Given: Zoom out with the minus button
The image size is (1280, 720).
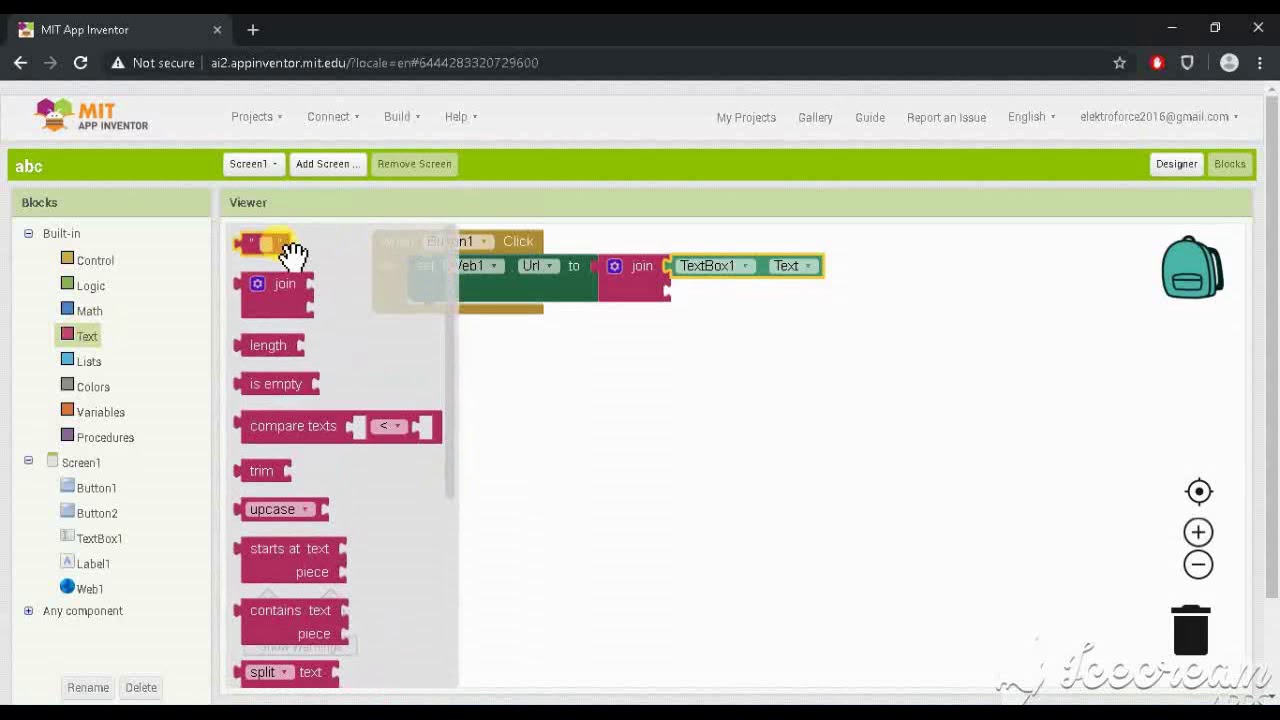Looking at the screenshot, I should [1198, 565].
